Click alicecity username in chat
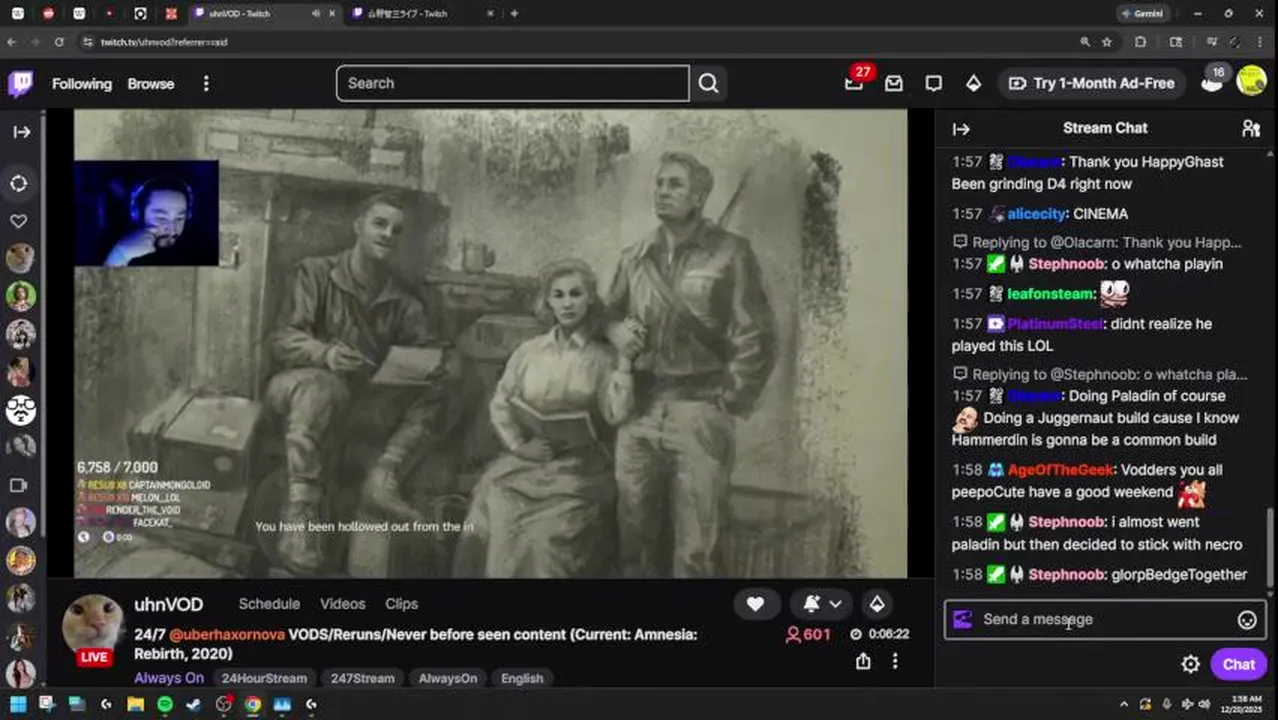Screen dimensions: 1278x720 pyautogui.click(x=1037, y=214)
